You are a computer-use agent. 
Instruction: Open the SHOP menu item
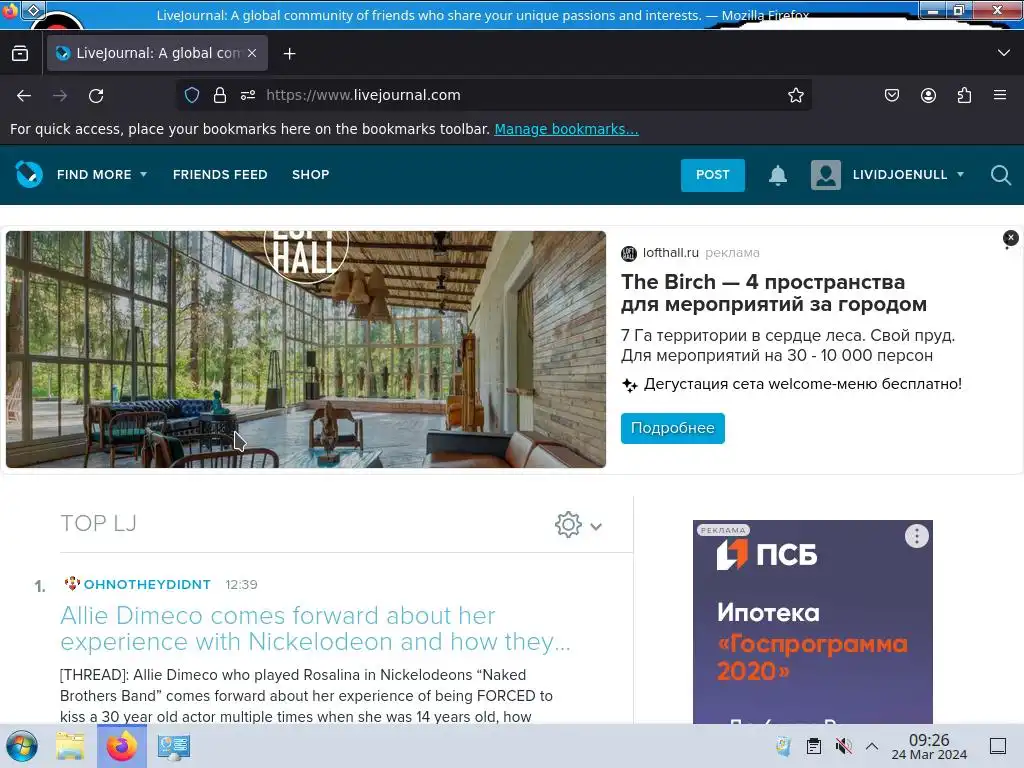pos(310,174)
